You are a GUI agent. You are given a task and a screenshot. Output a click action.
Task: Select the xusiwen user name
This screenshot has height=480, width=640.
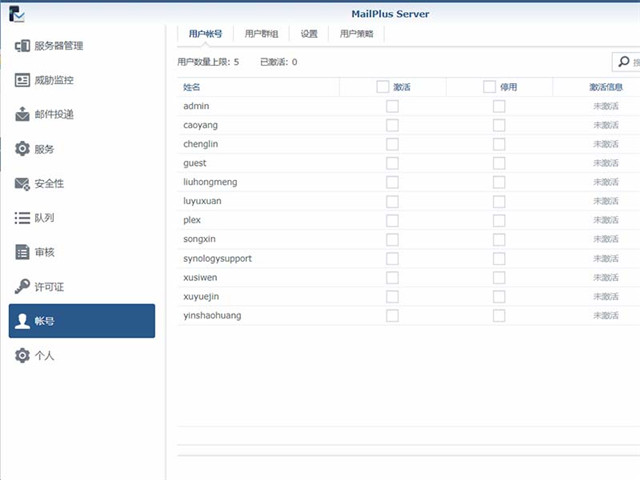(x=200, y=278)
